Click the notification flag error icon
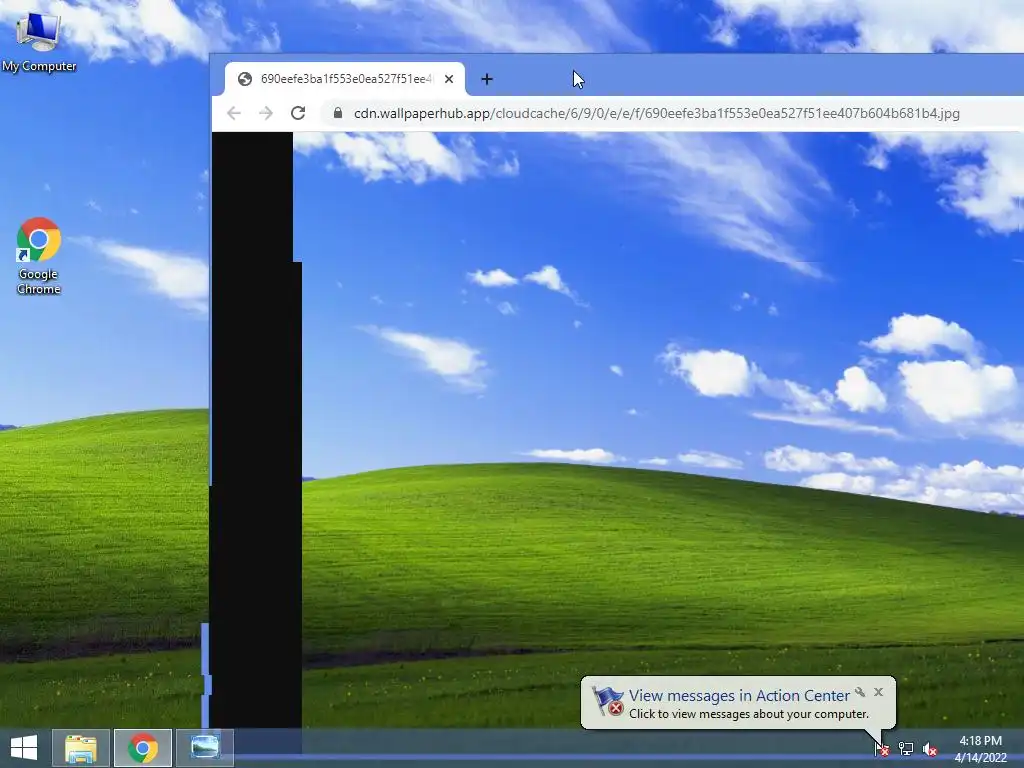 pos(607,701)
